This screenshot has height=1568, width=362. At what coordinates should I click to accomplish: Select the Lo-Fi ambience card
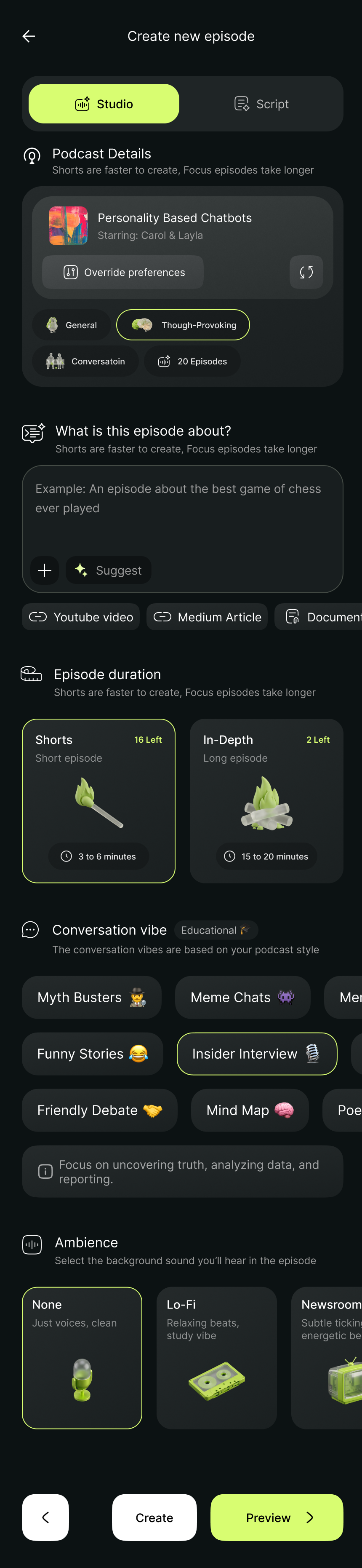[217, 1357]
